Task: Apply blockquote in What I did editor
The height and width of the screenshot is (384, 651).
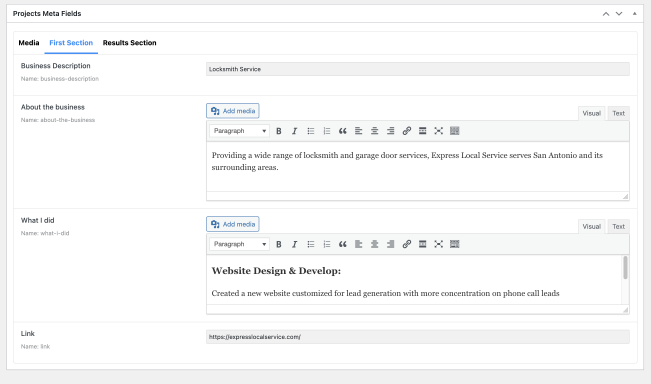Action: tap(343, 244)
